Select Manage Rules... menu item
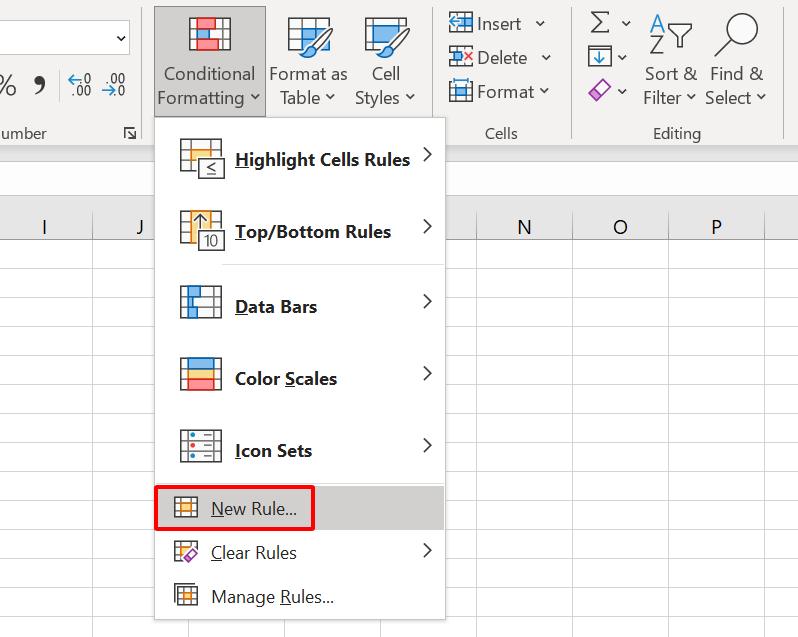Image resolution: width=798 pixels, height=637 pixels. click(300, 596)
